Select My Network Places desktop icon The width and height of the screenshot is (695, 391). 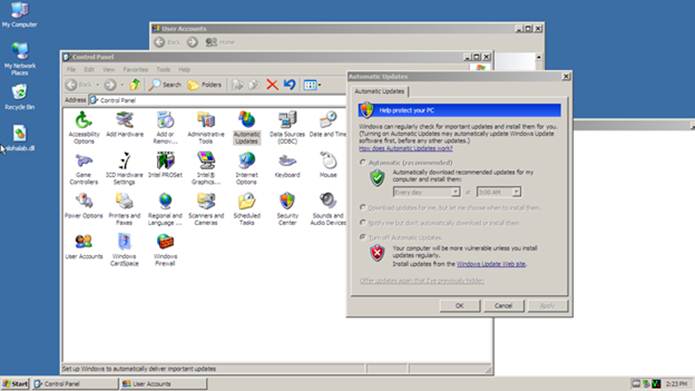point(19,58)
